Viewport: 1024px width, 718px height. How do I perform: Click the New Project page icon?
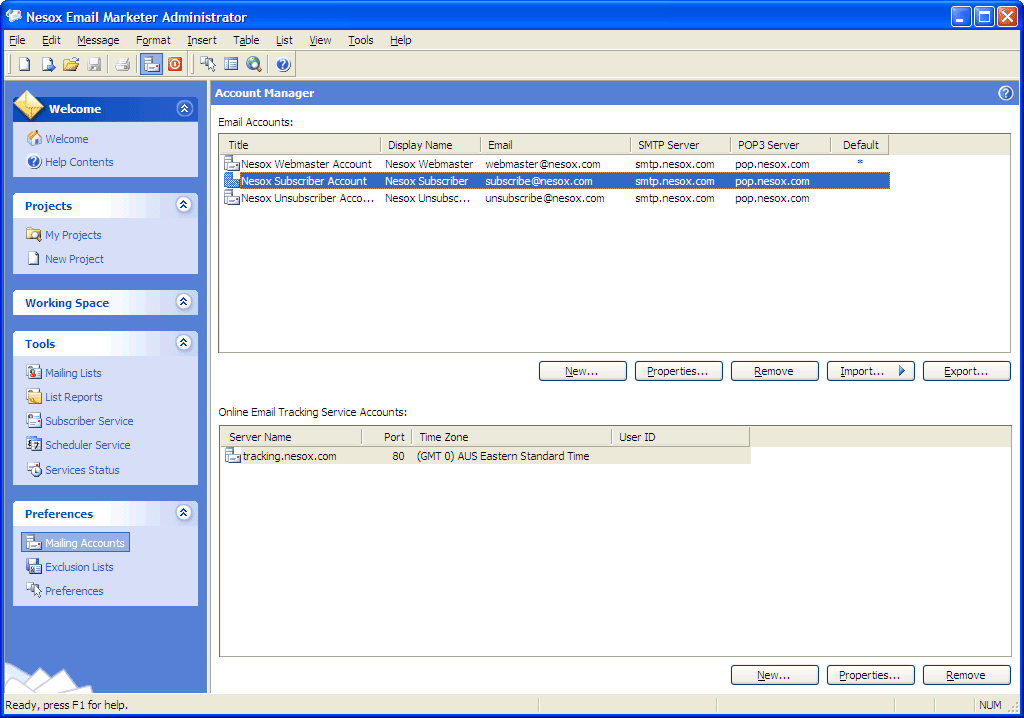pos(34,258)
